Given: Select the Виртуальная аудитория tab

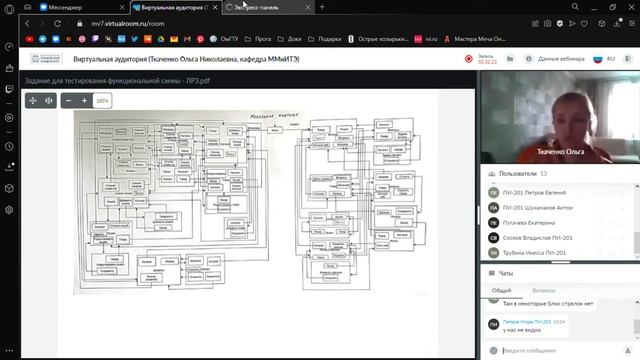Looking at the screenshot, I should coord(176,7).
